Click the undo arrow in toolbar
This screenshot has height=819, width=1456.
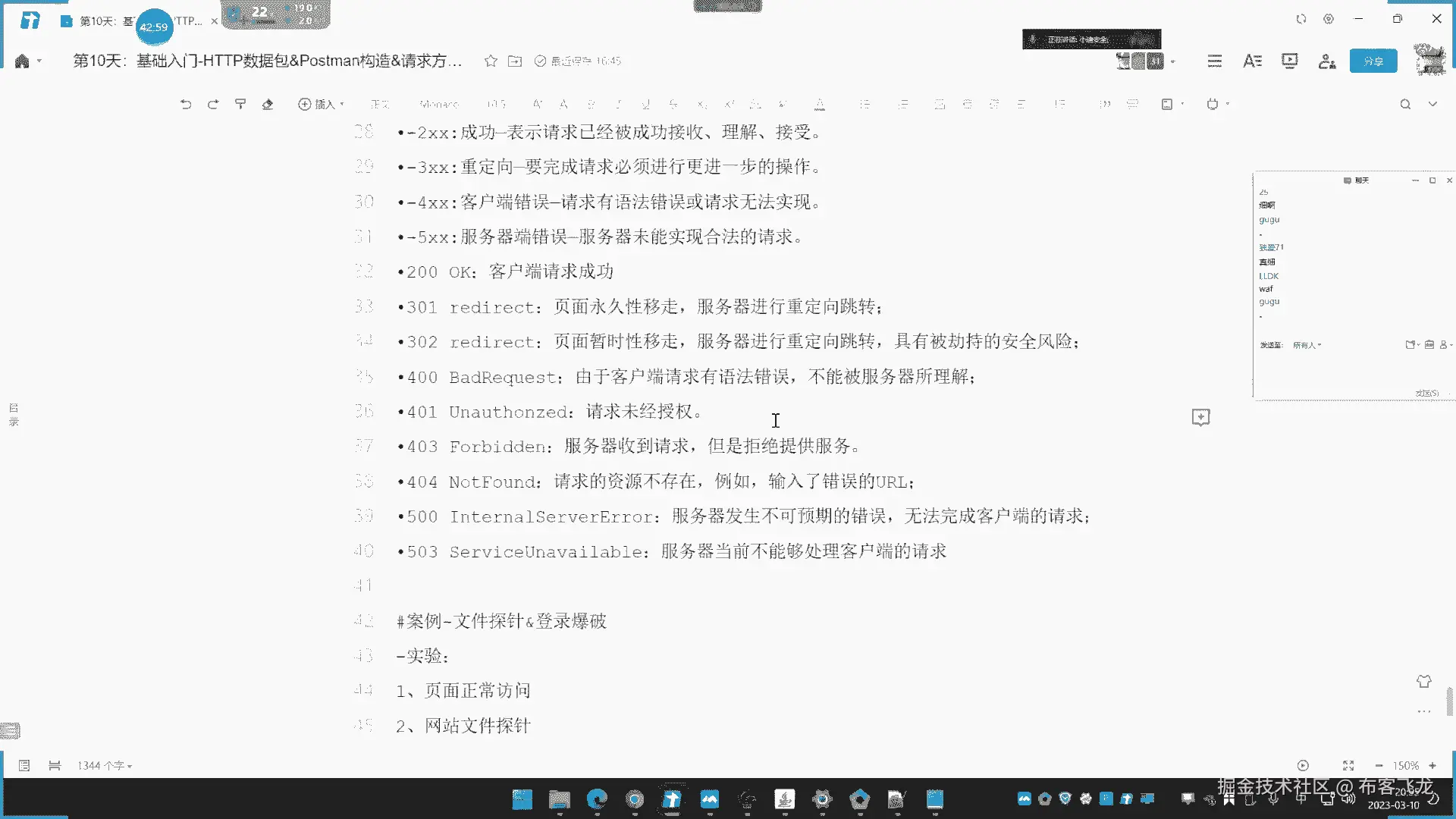tap(186, 104)
